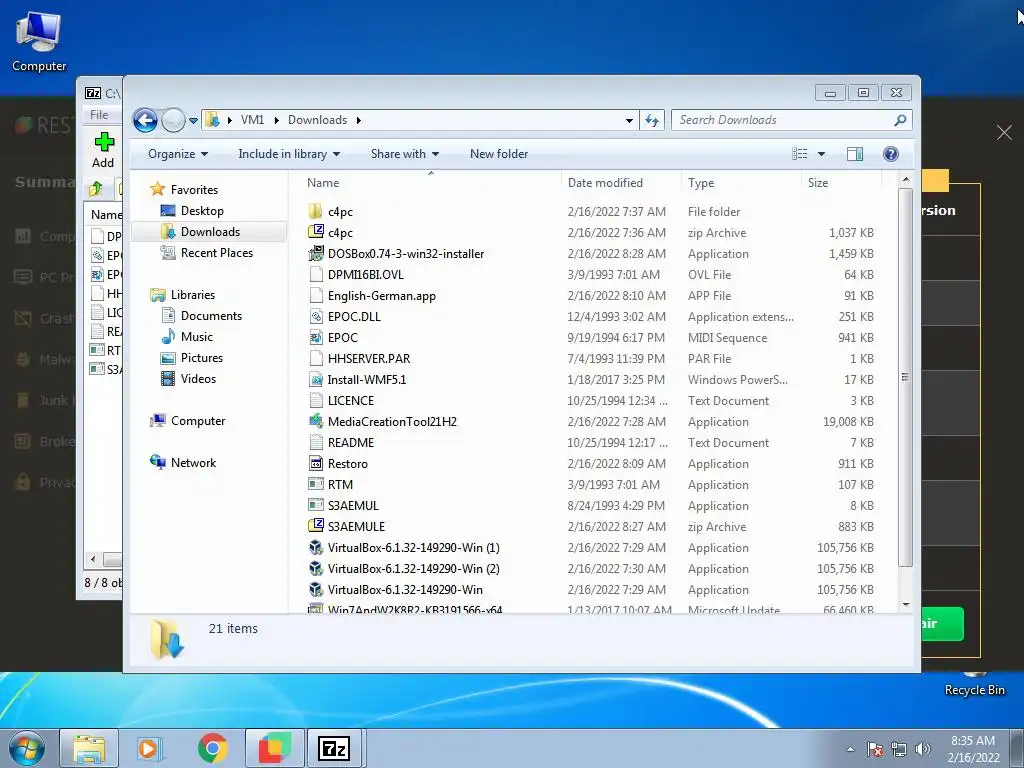
Task: Select the c4pc zip archive icon
Action: coord(315,232)
